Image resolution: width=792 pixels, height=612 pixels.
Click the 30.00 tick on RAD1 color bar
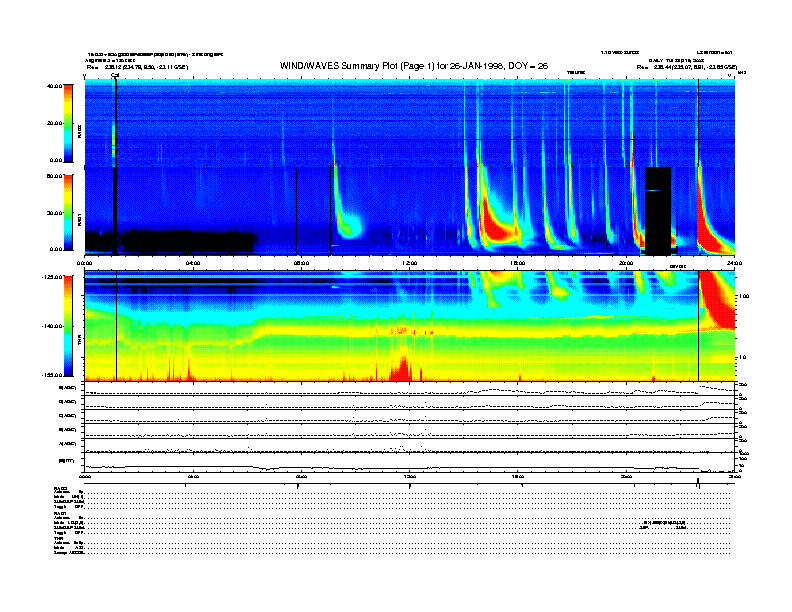[x=54, y=213]
